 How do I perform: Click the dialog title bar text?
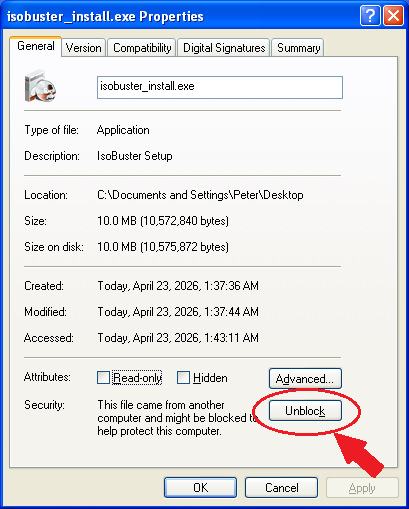click(105, 16)
